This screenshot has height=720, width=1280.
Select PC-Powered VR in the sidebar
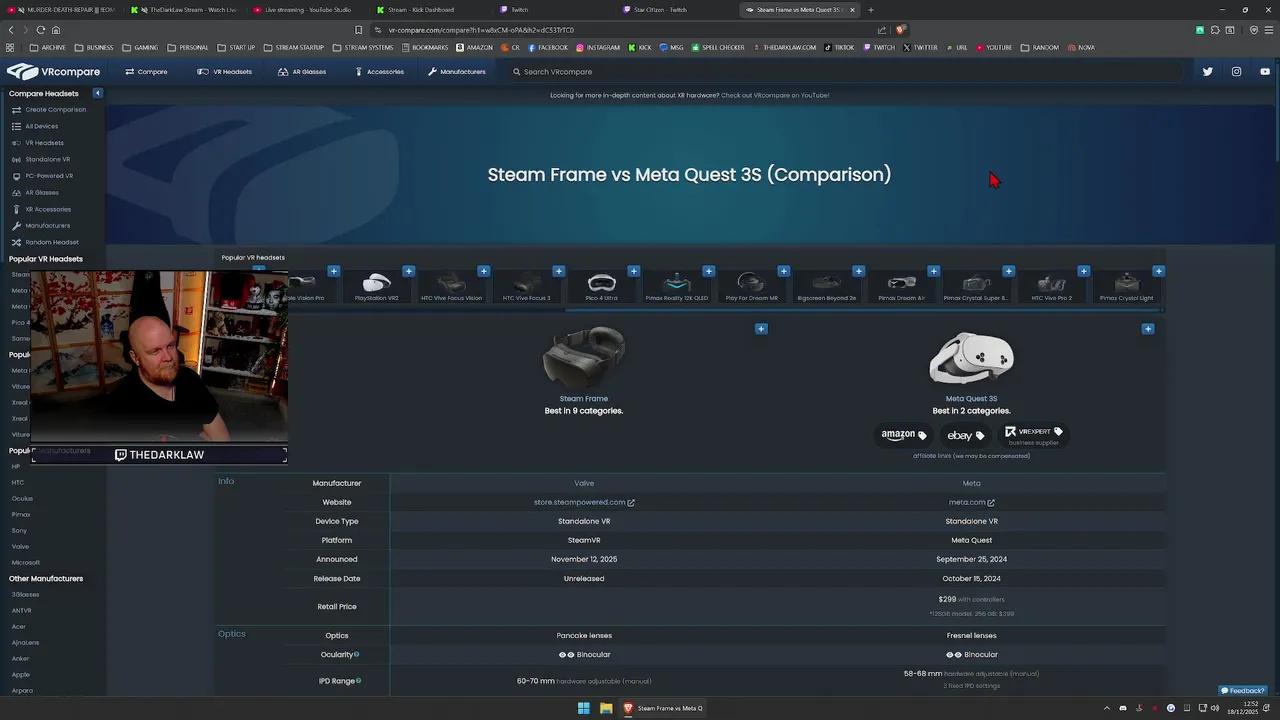(49, 176)
